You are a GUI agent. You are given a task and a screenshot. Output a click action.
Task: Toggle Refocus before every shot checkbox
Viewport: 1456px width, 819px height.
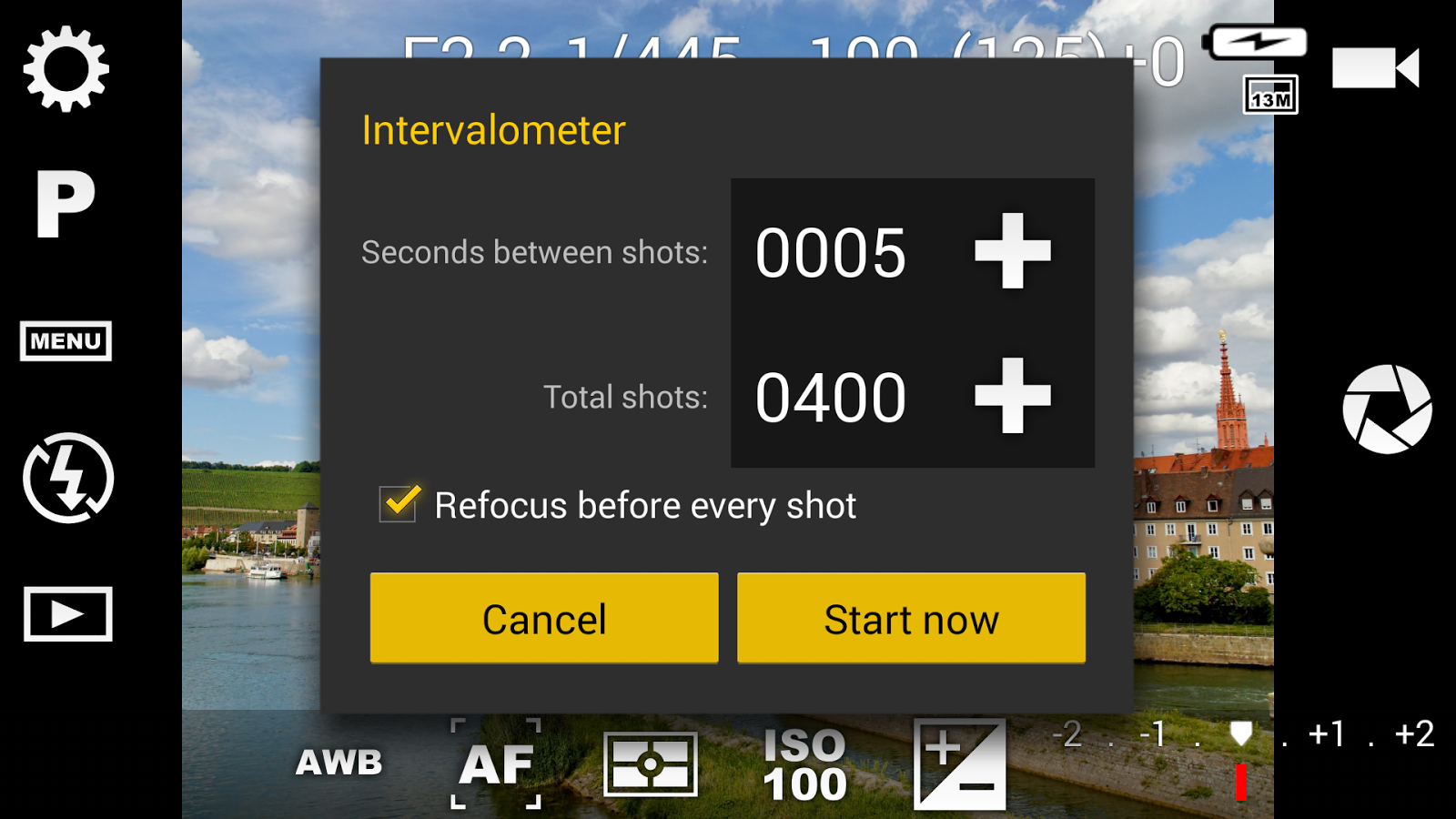coord(399,503)
